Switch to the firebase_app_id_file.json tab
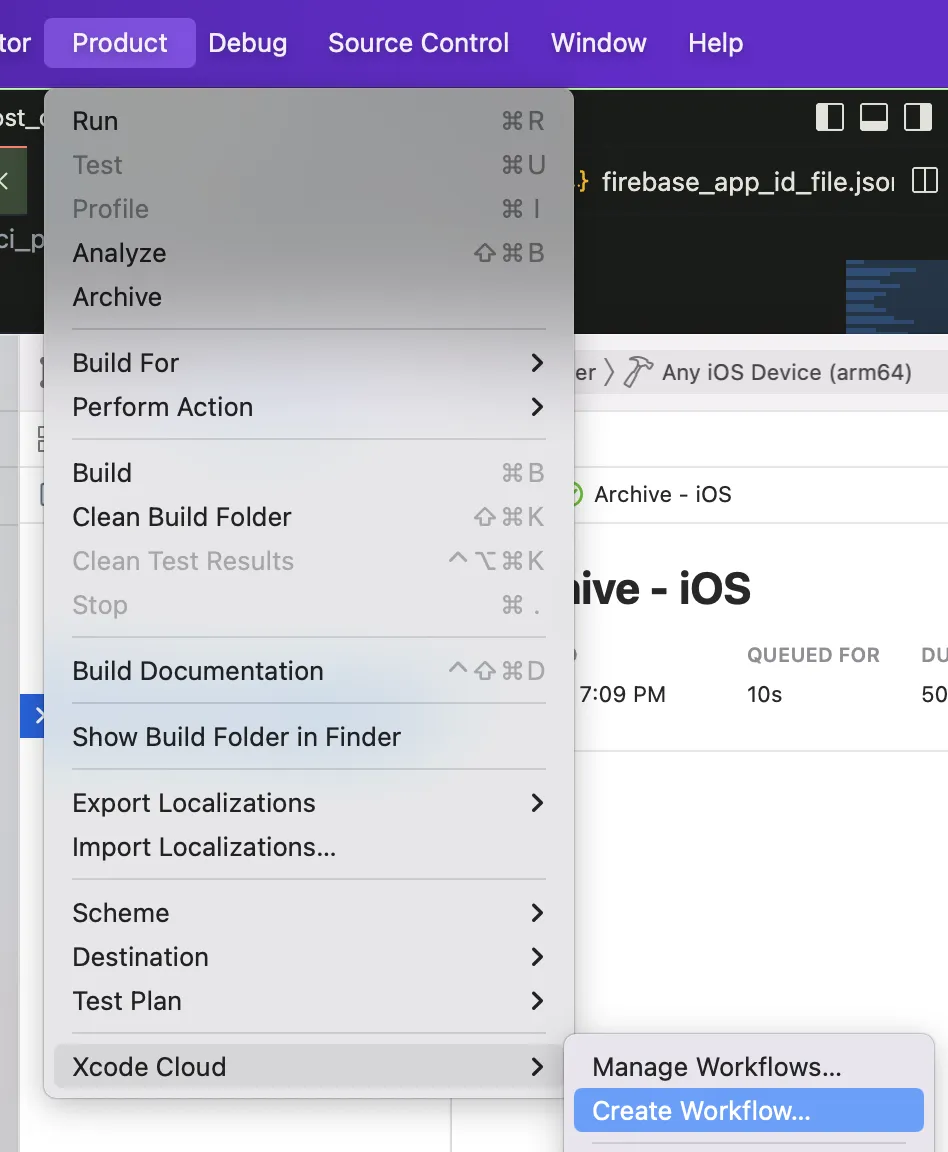 tap(746, 182)
